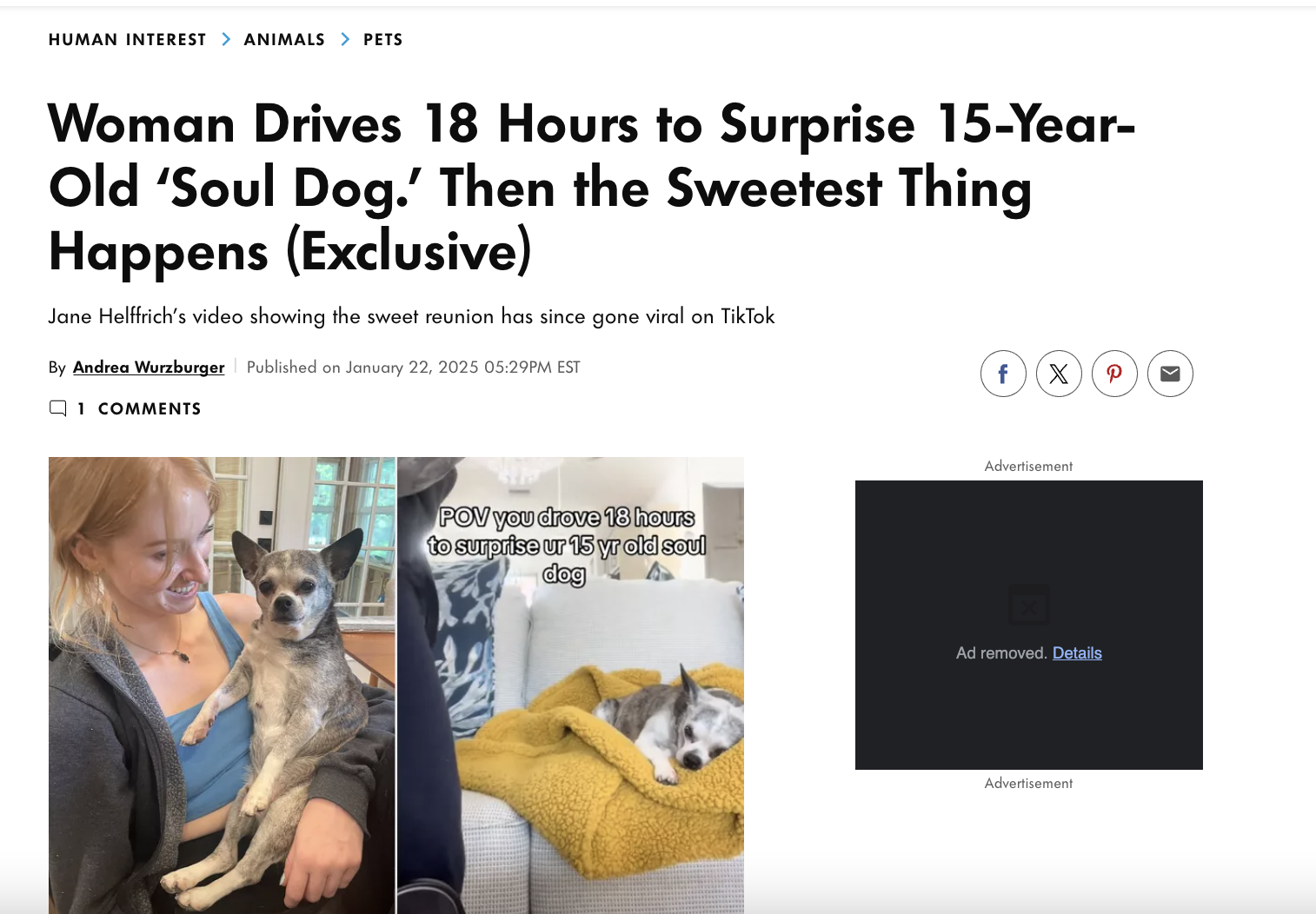
Task: Click the article headline text
Action: (x=591, y=188)
